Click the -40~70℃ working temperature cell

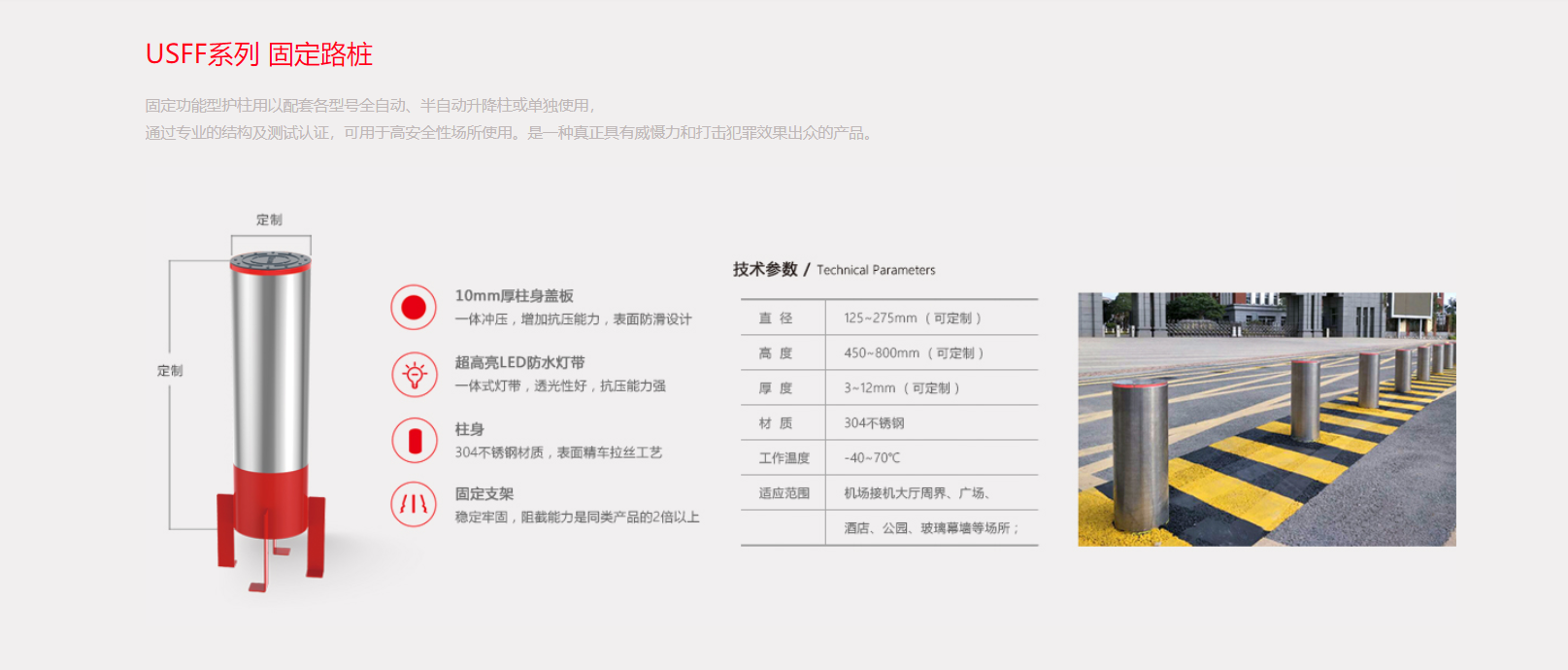(872, 458)
